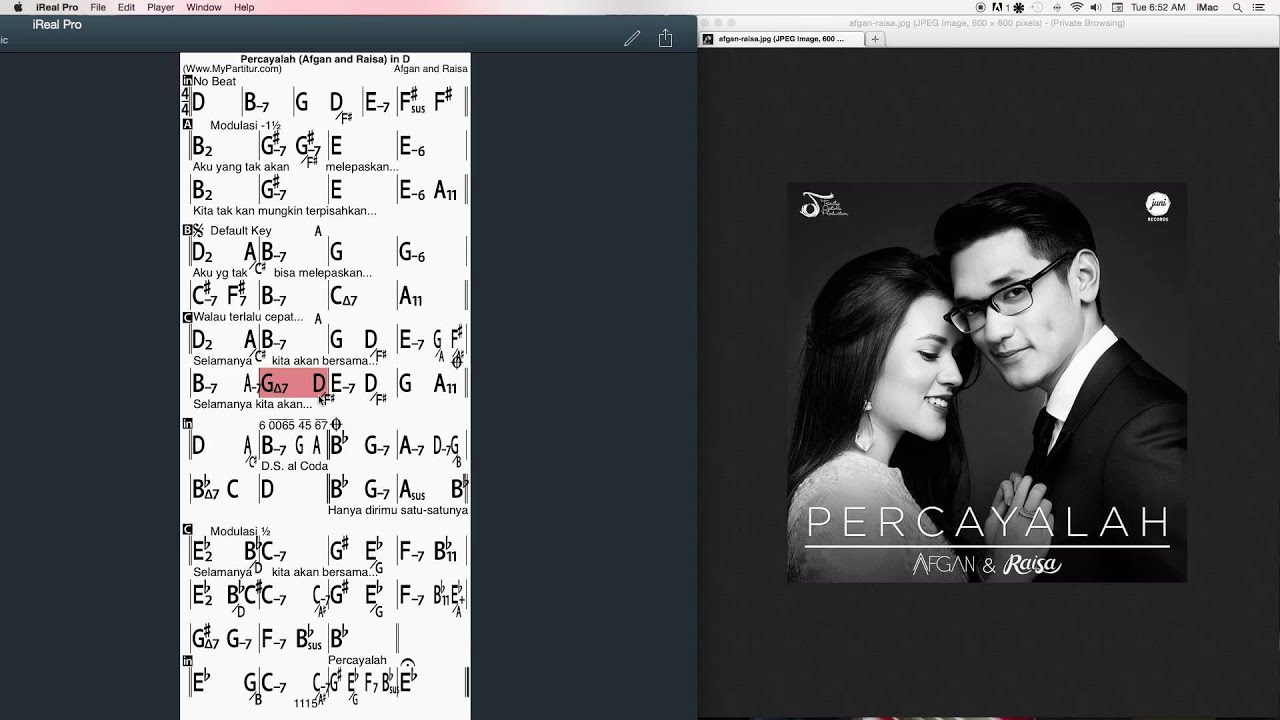The image size is (1280, 720).
Task: Click the highlighted G△7 measure
Action: [x=293, y=383]
